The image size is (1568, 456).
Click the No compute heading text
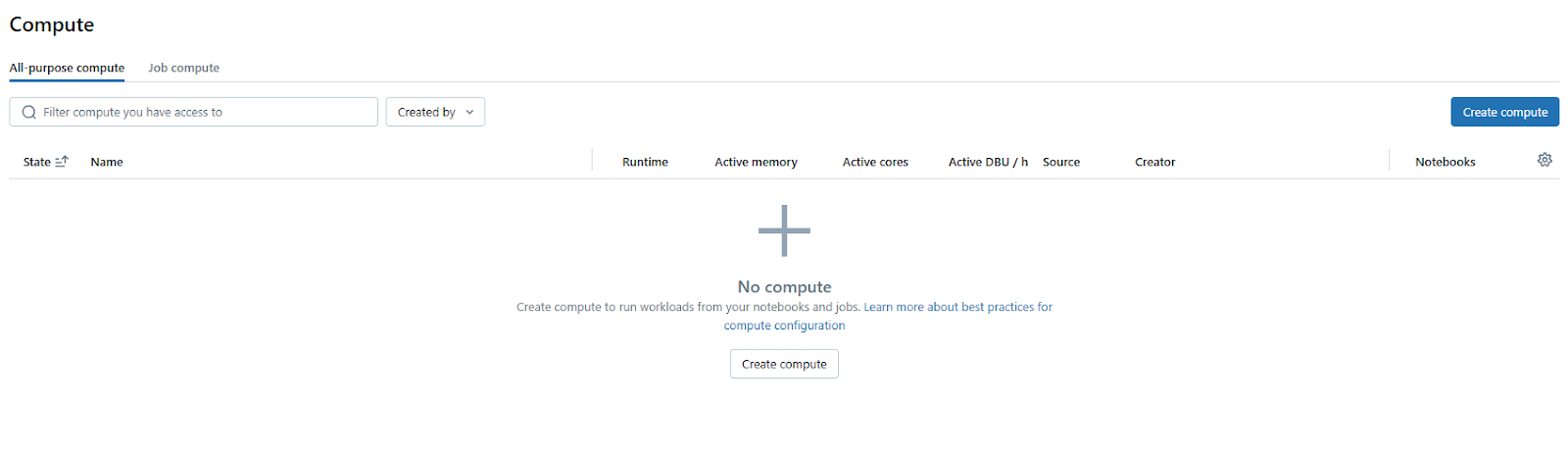point(784,286)
